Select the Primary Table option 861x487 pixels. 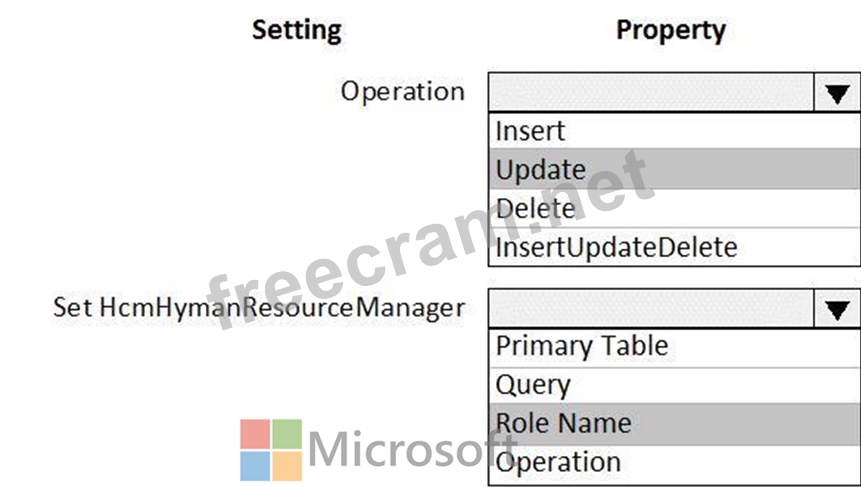(x=582, y=346)
